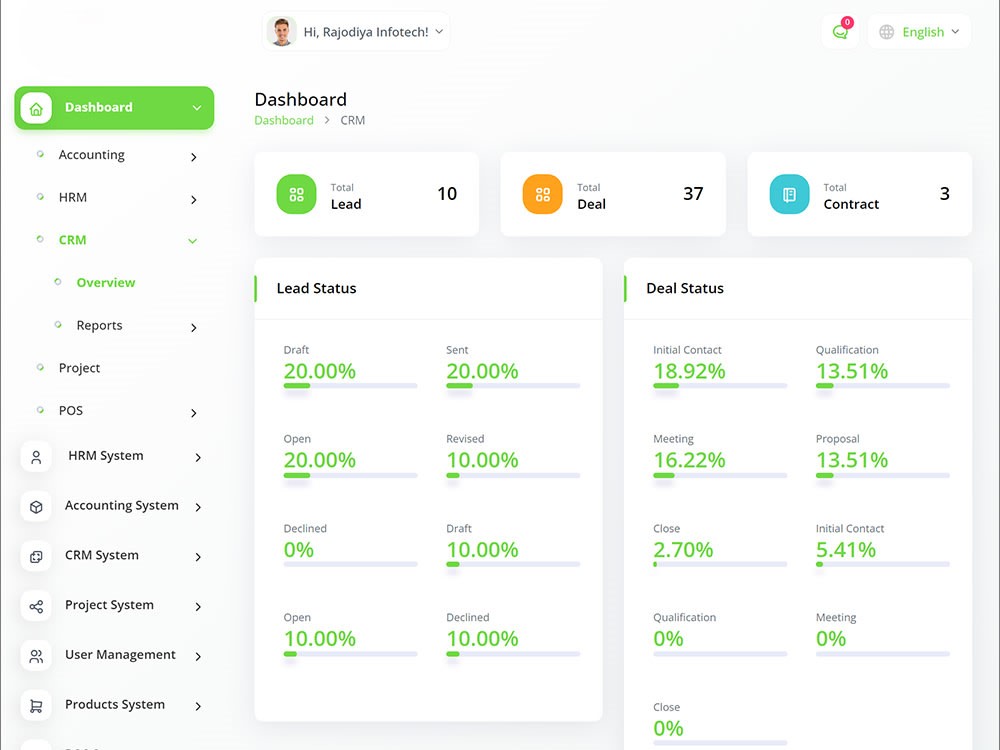Click the Lead Status heading

point(316,288)
